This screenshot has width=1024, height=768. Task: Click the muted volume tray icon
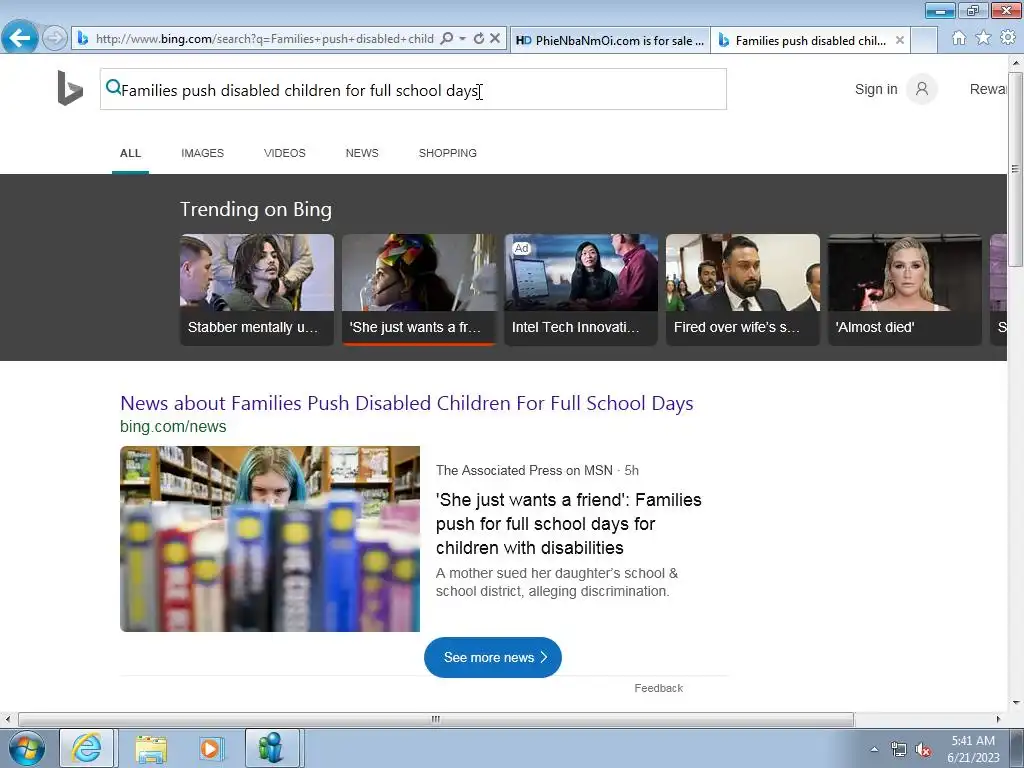click(x=923, y=750)
